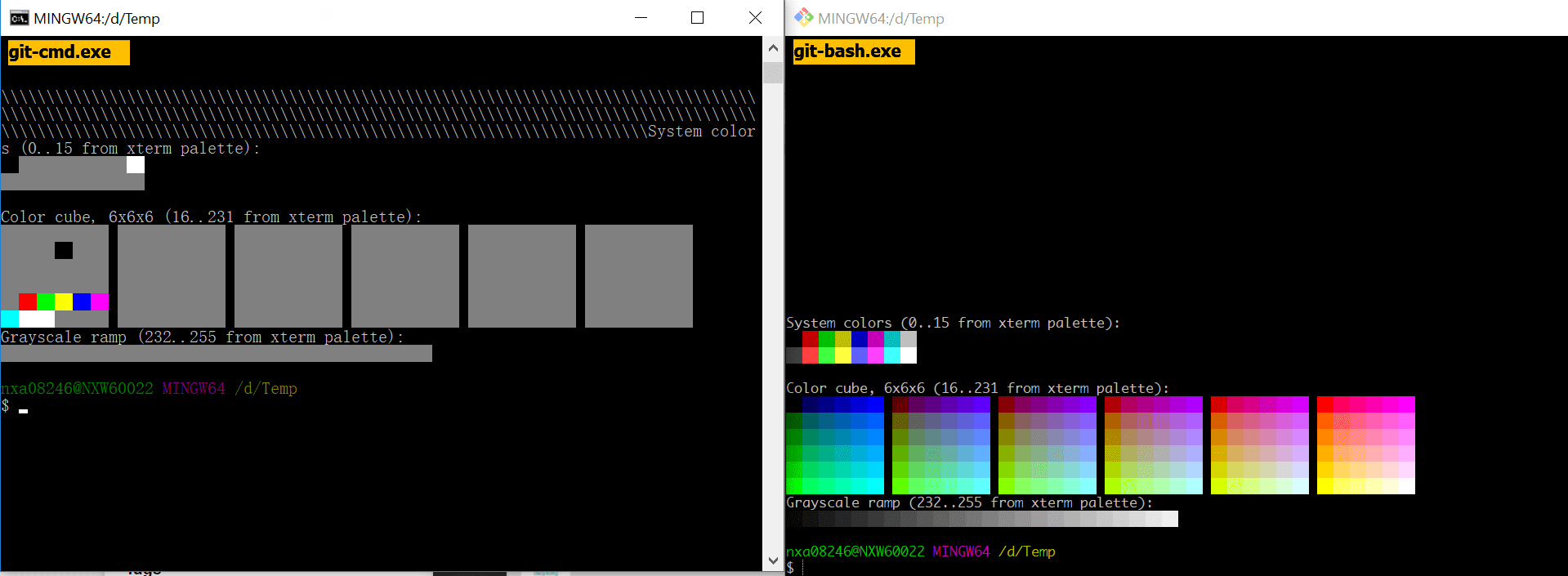Click 'Color cube, 6x6x6' line in git-cmd

212,217
